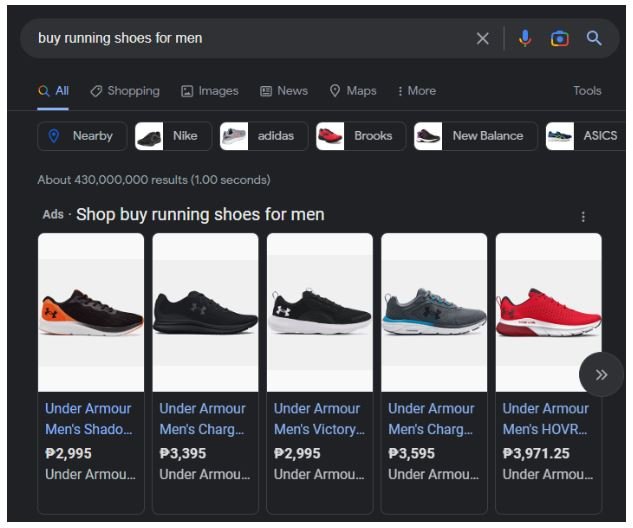Open the orange and black Under Armour shoe image
Viewport: 633px width, 528px height.
pyautogui.click(x=91, y=312)
